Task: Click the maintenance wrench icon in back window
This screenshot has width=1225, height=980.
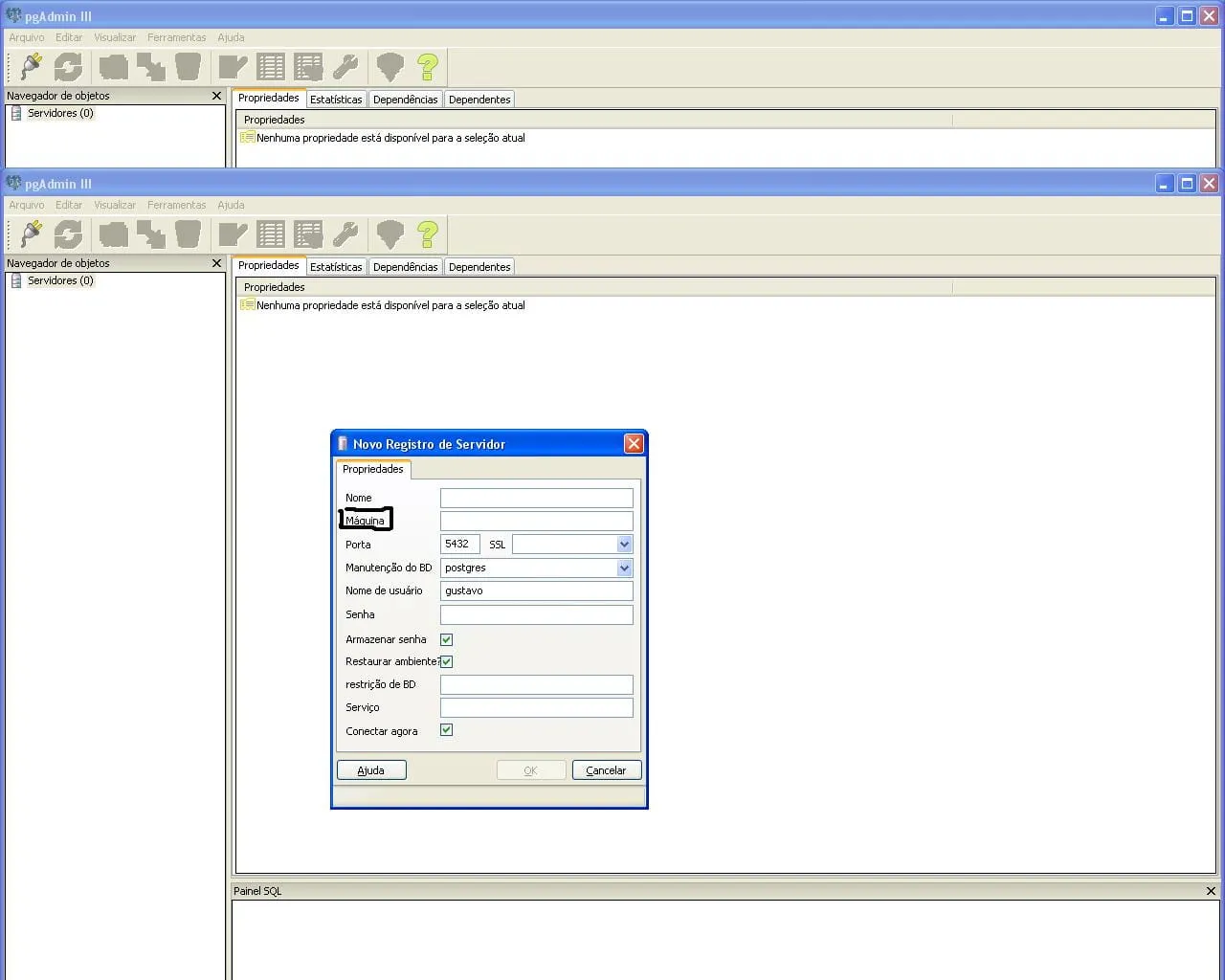Action: click(x=345, y=66)
